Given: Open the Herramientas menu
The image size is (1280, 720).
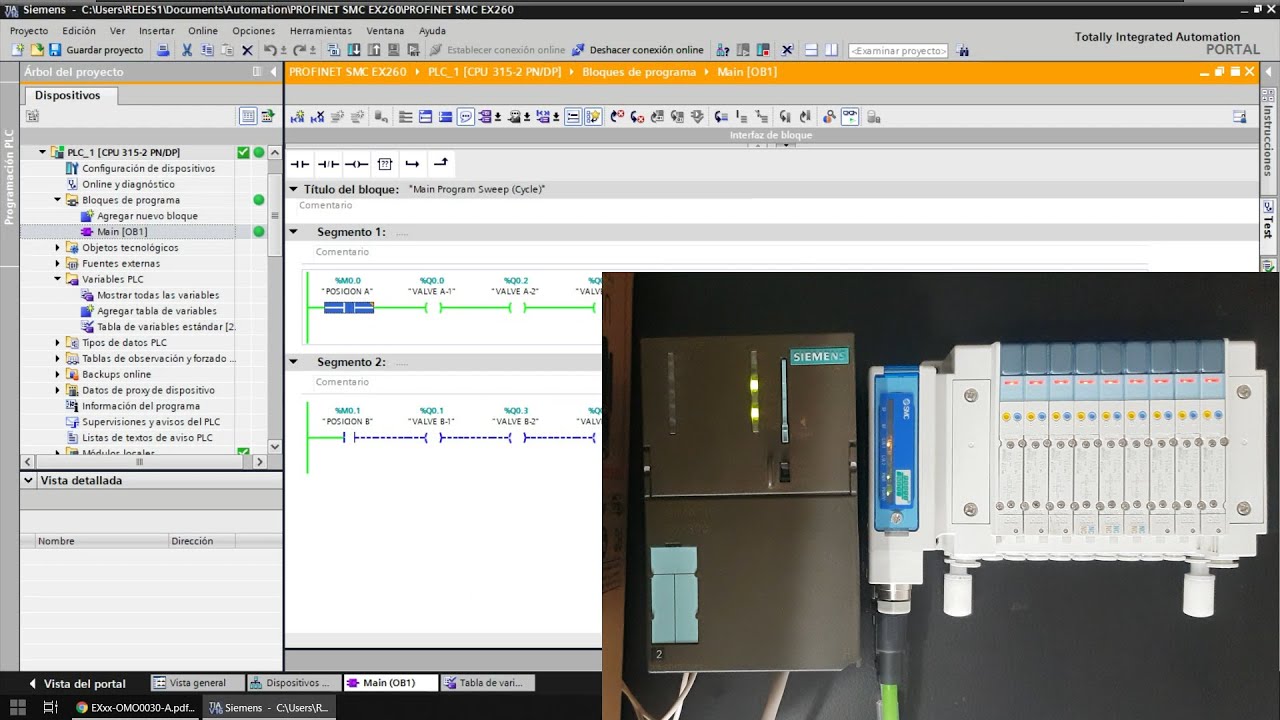Looking at the screenshot, I should 320,31.
